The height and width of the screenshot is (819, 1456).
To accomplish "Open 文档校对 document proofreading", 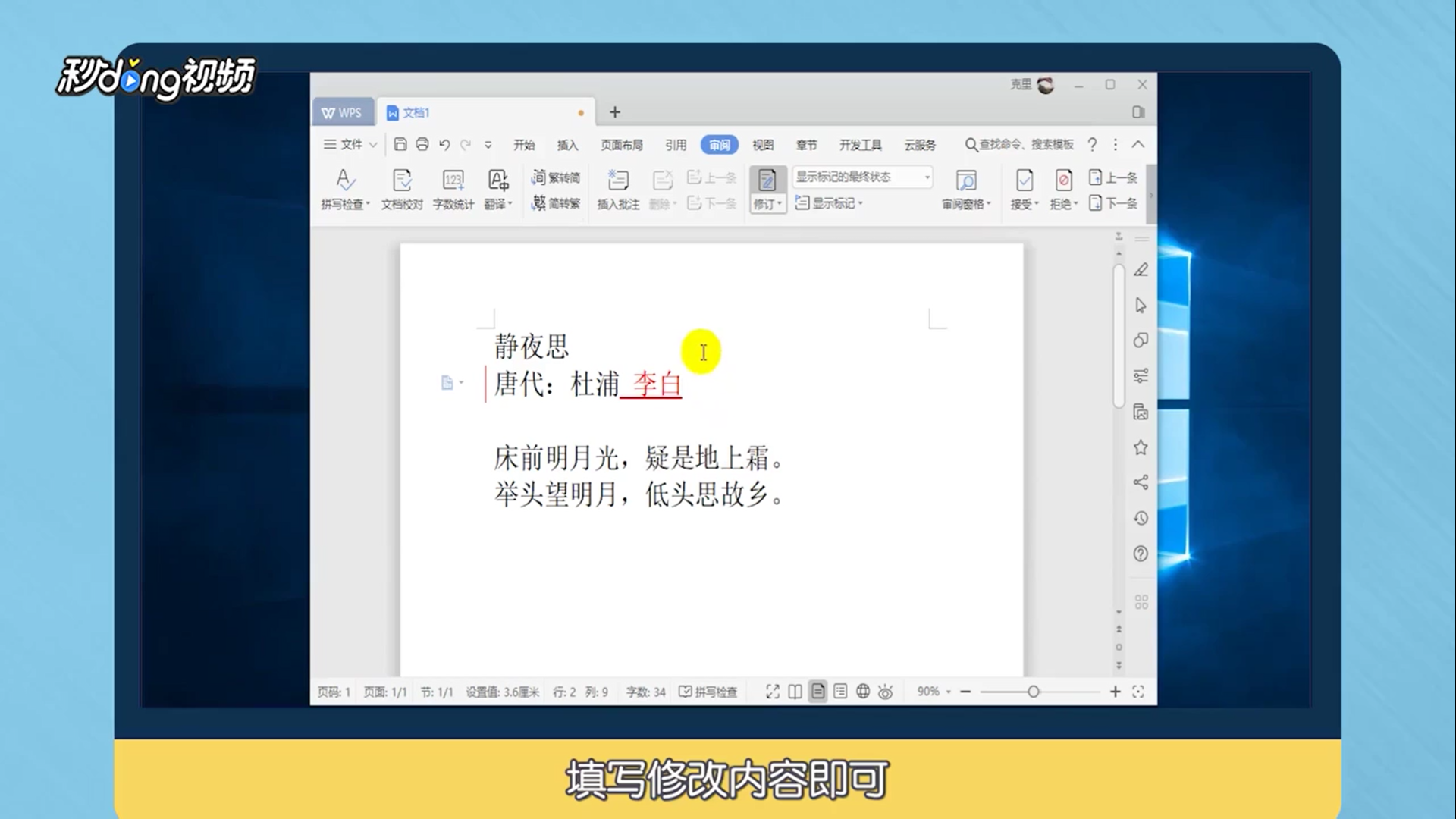I will (401, 189).
